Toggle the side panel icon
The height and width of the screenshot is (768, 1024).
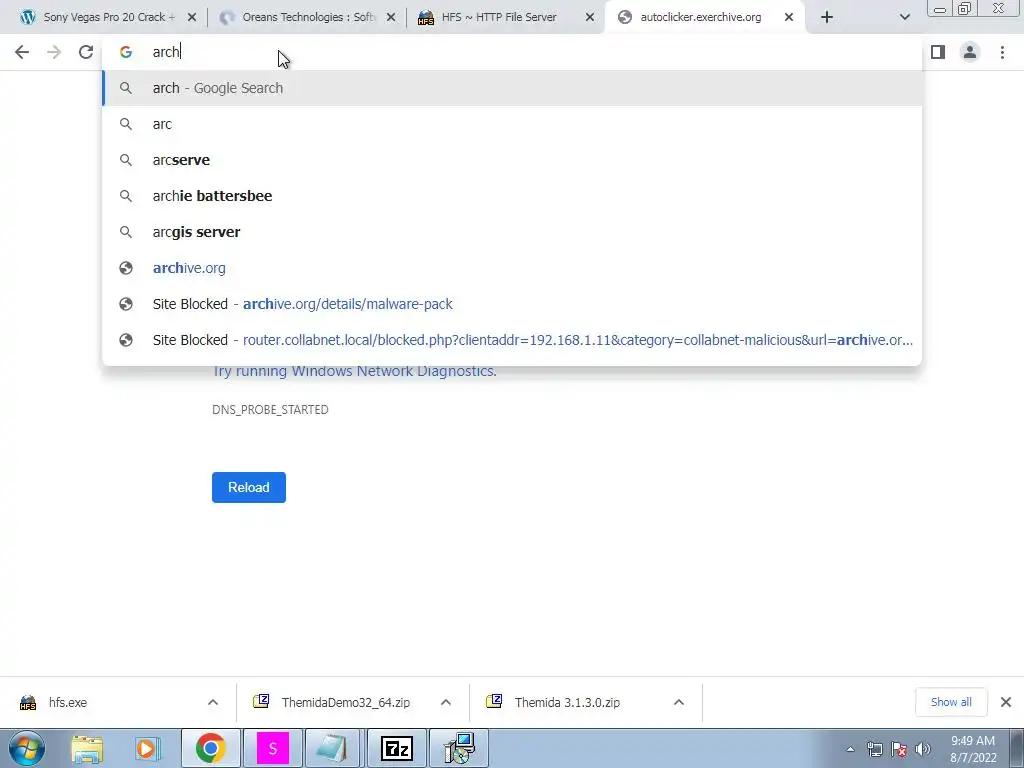(x=938, y=52)
